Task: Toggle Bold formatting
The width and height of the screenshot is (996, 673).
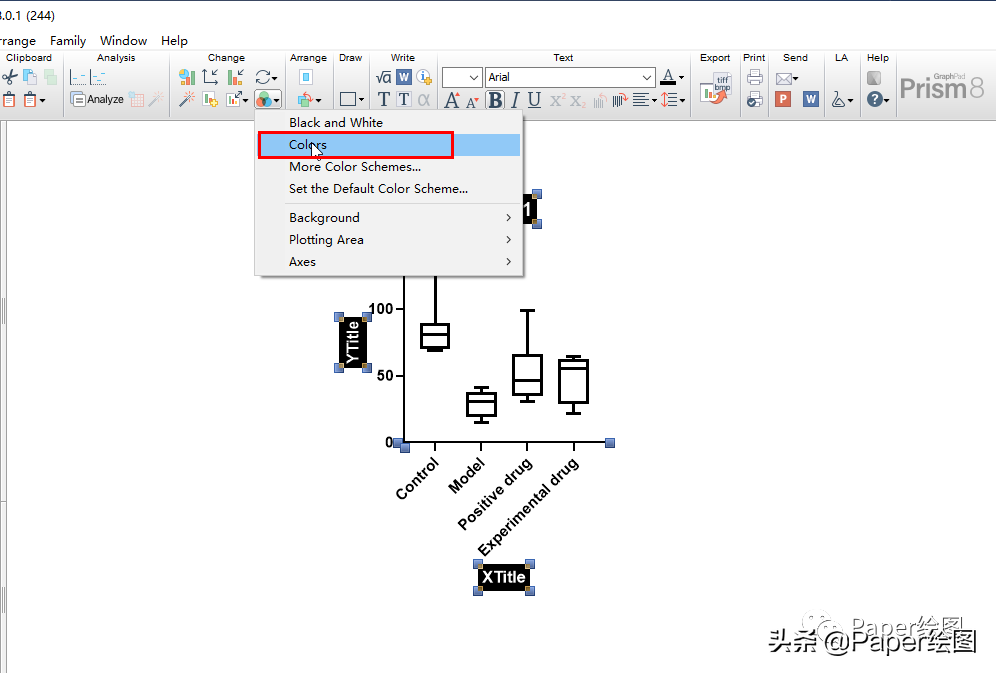Action: coord(495,100)
